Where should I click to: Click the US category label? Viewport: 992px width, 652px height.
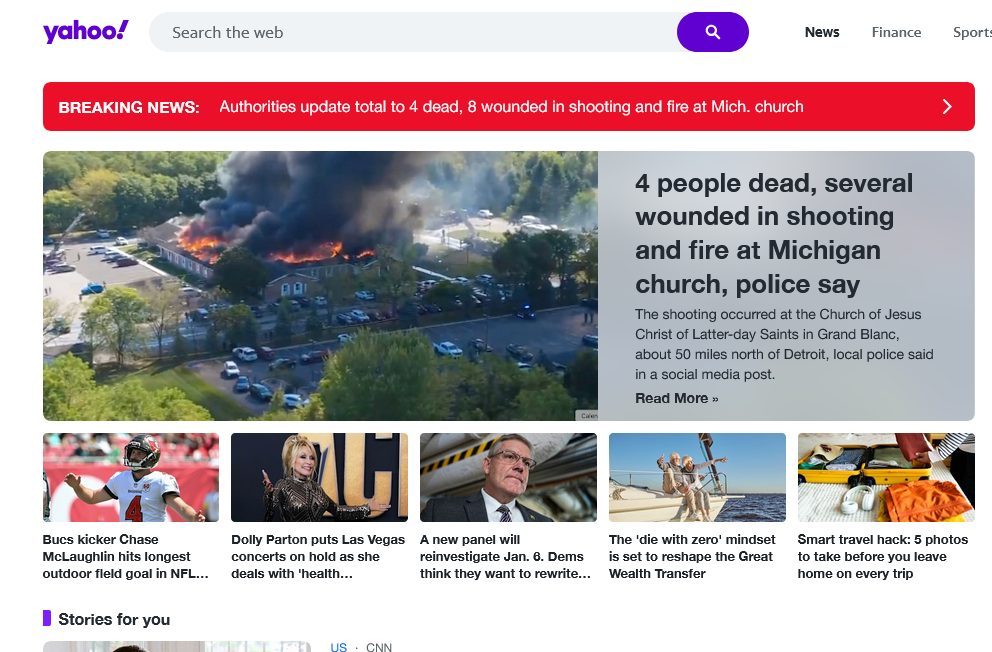[x=339, y=647]
